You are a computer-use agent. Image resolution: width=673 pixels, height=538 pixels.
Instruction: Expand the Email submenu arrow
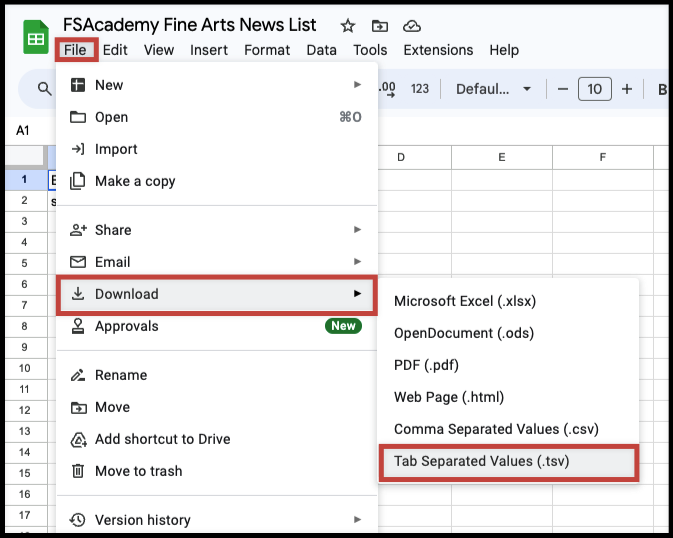click(357, 261)
